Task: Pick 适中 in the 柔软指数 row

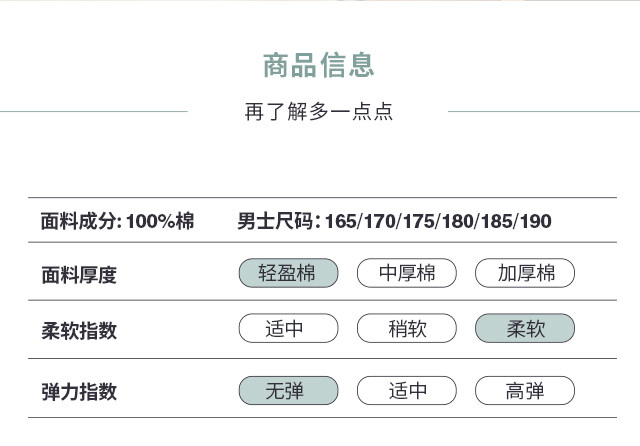Action: tap(288, 329)
